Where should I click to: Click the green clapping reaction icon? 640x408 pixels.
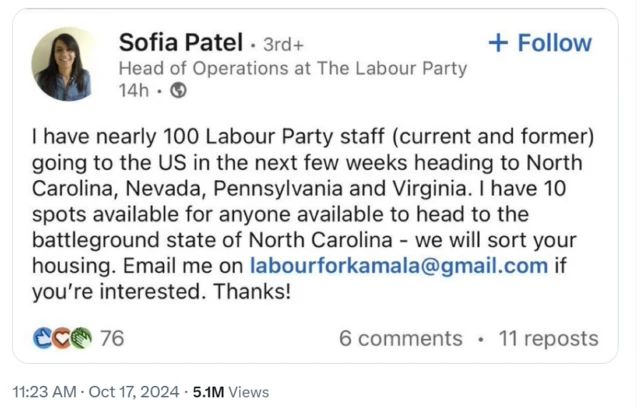(x=82, y=338)
